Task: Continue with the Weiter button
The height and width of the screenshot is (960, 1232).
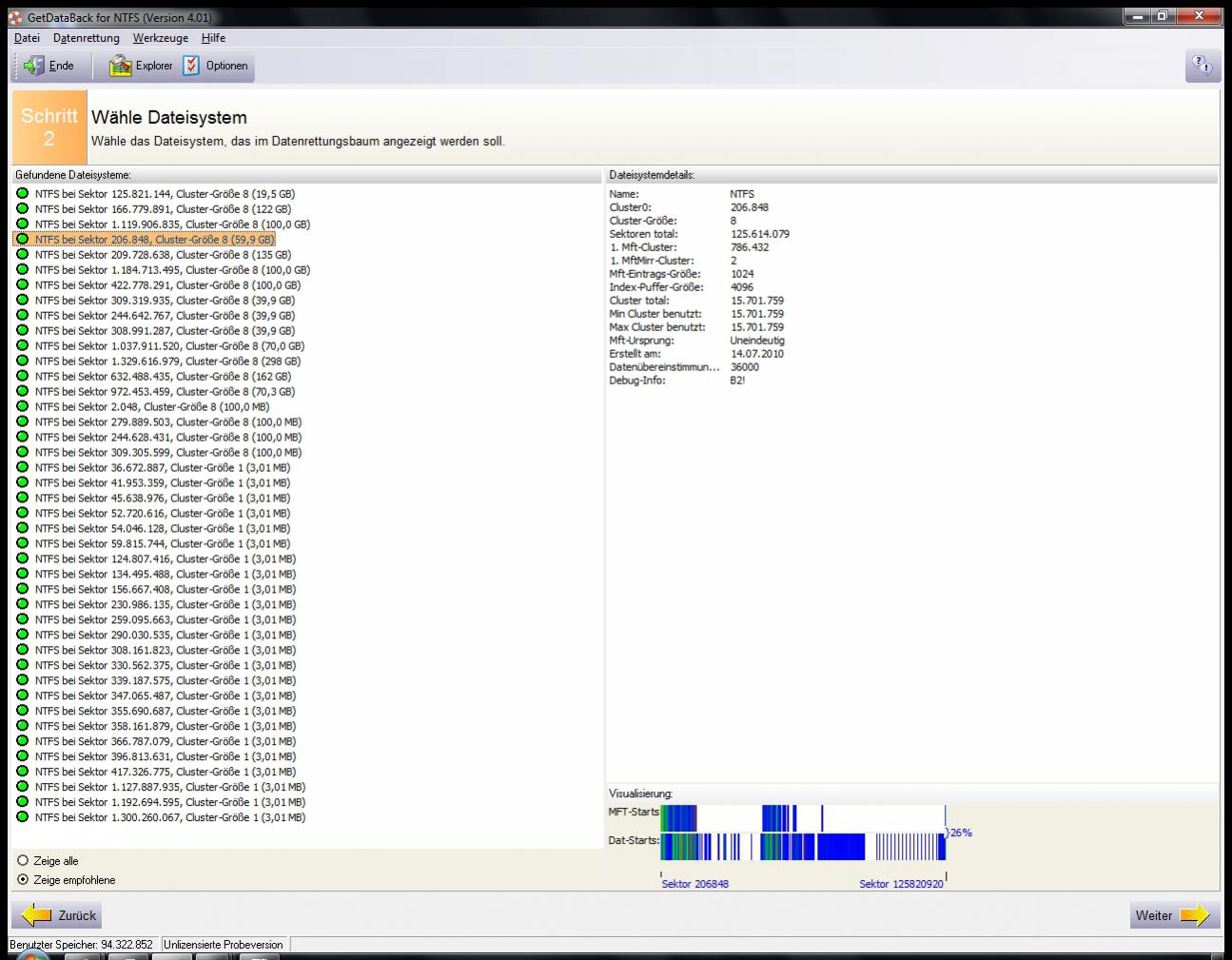Action: pos(1173,915)
